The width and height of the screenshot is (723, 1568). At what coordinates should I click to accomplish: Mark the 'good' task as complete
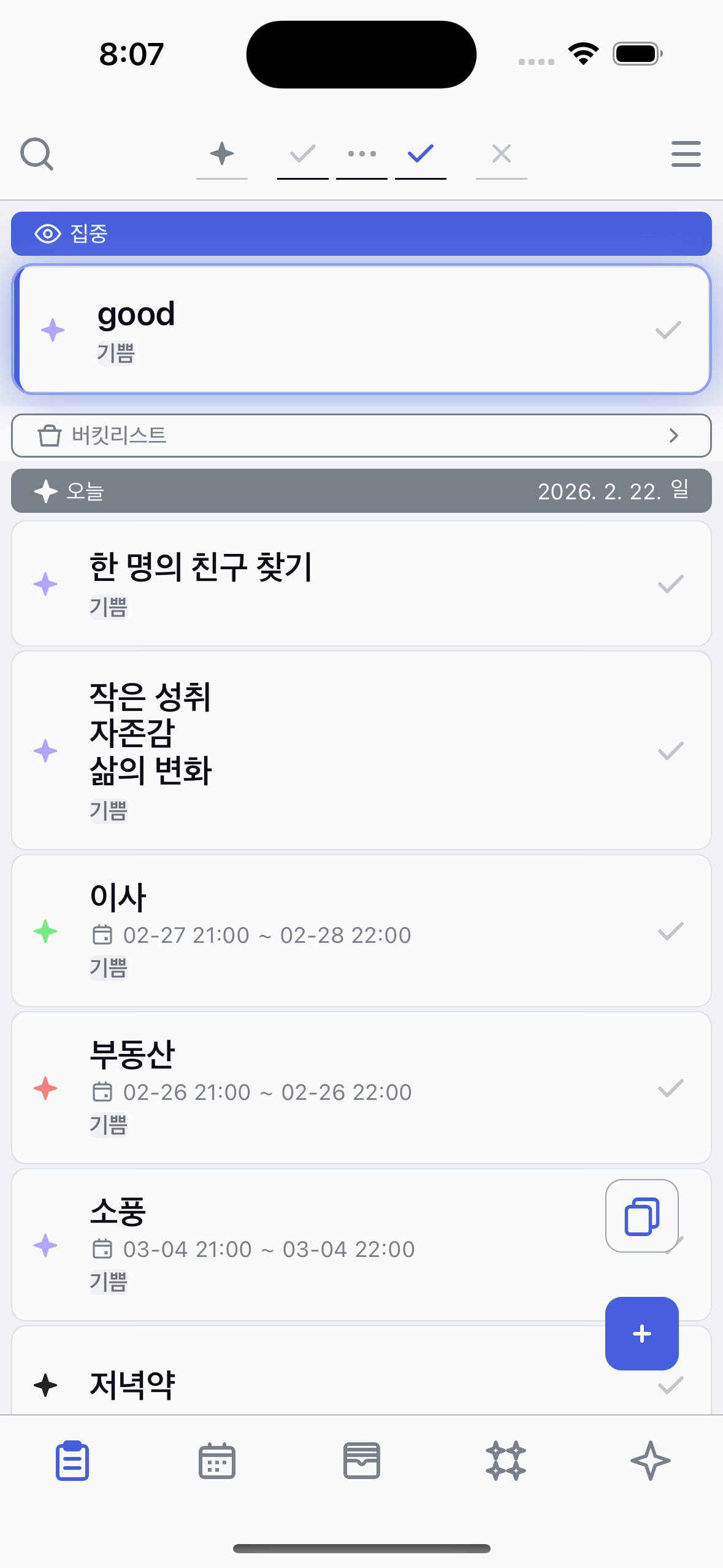(668, 330)
